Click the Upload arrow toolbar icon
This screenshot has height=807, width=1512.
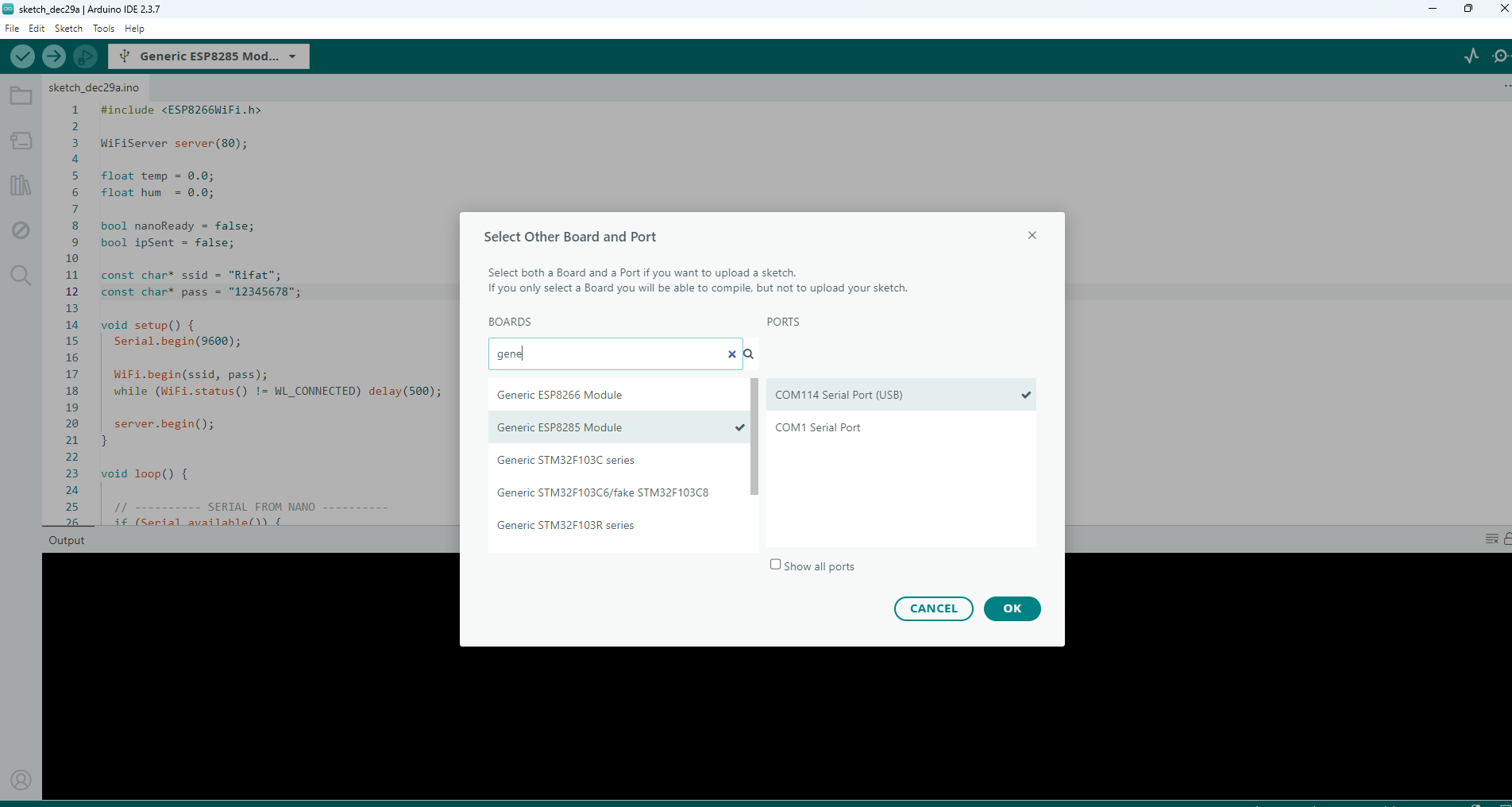click(x=54, y=56)
